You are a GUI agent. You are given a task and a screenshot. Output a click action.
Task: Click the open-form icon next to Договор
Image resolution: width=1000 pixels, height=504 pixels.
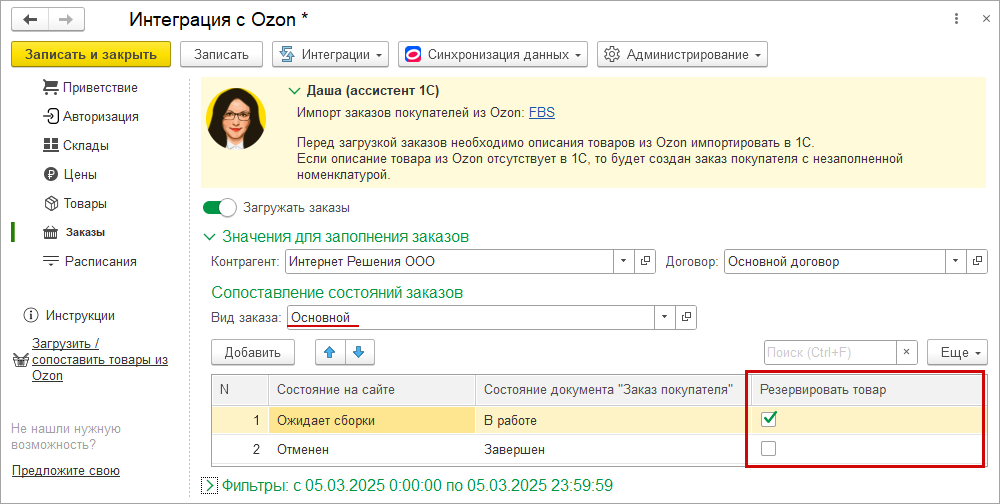[976, 261]
